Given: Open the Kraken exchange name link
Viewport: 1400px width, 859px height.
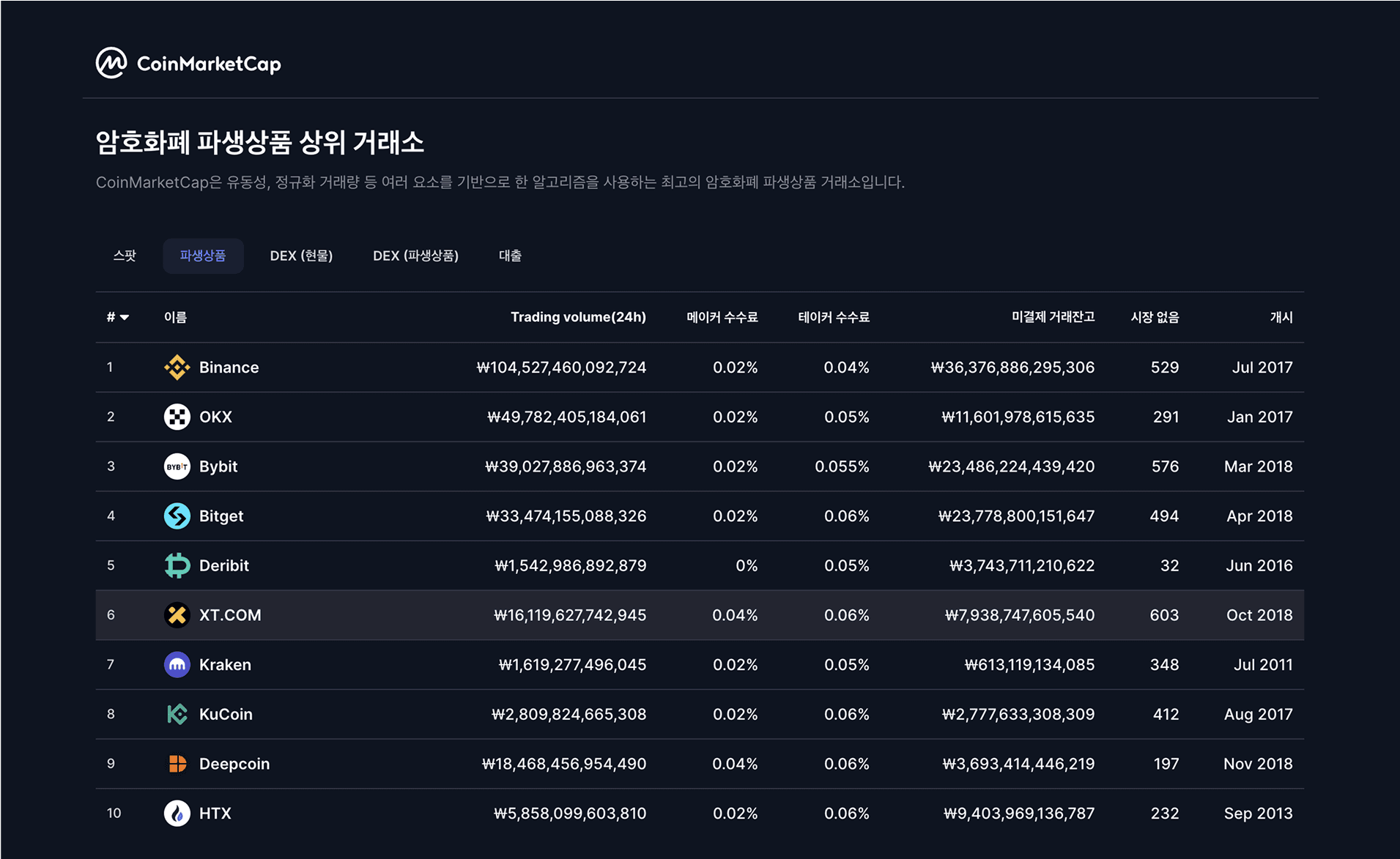Looking at the screenshot, I should pos(225,664).
